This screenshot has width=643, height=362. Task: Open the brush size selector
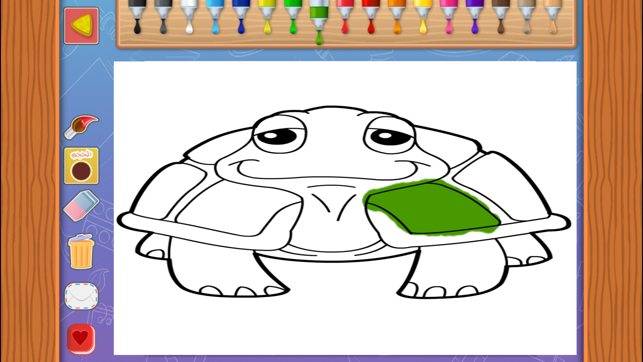click(81, 166)
